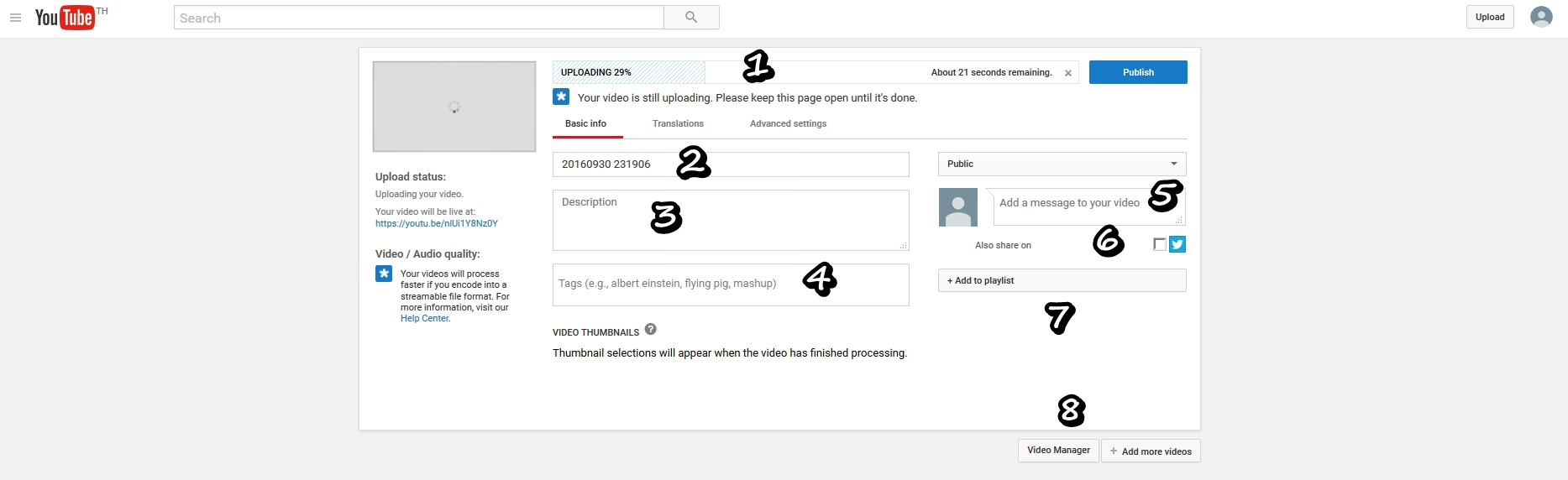Click the Also share on label
The height and width of the screenshot is (480, 1568).
point(1003,245)
